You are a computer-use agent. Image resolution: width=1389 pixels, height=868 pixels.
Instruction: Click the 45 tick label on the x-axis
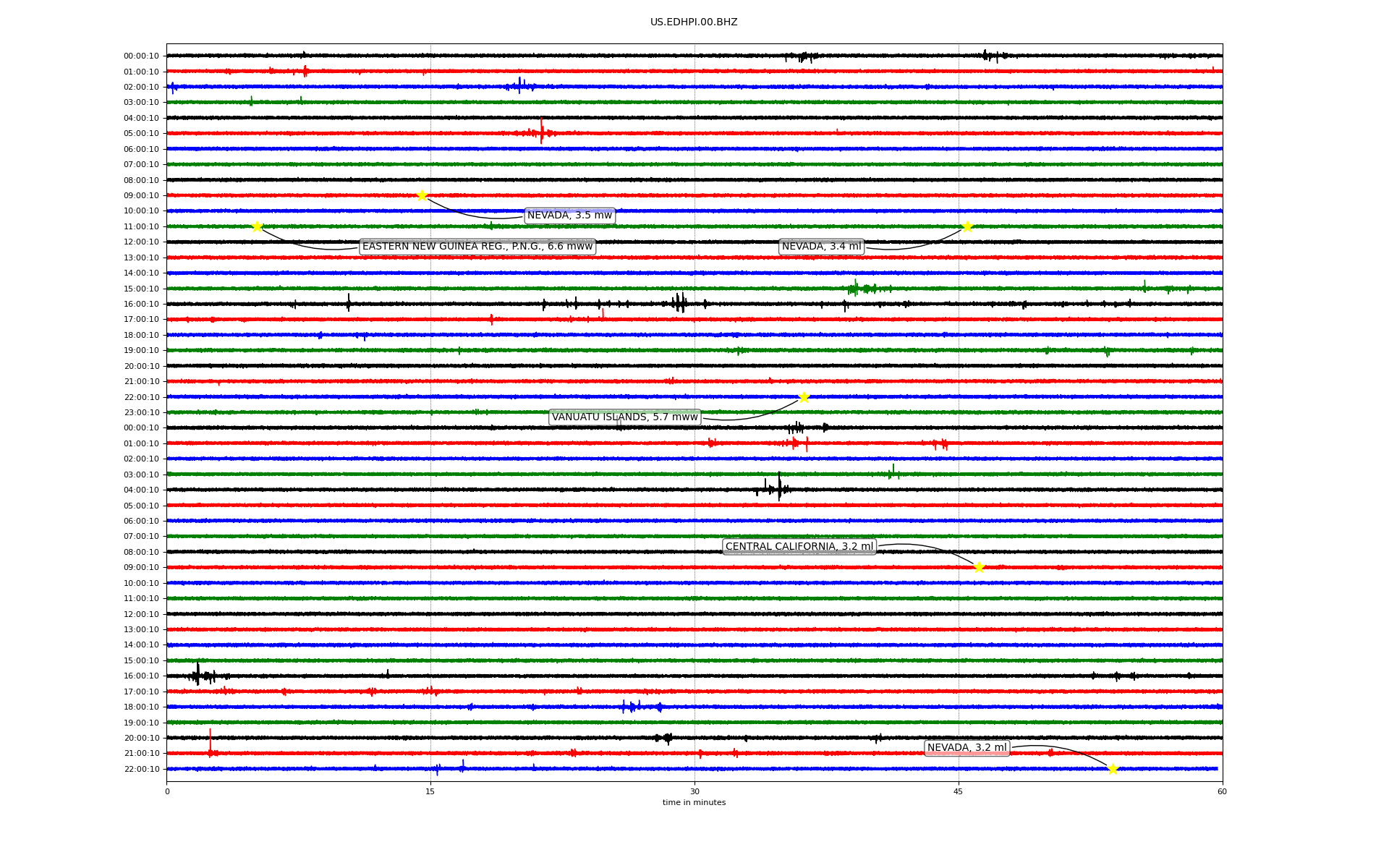(959, 791)
